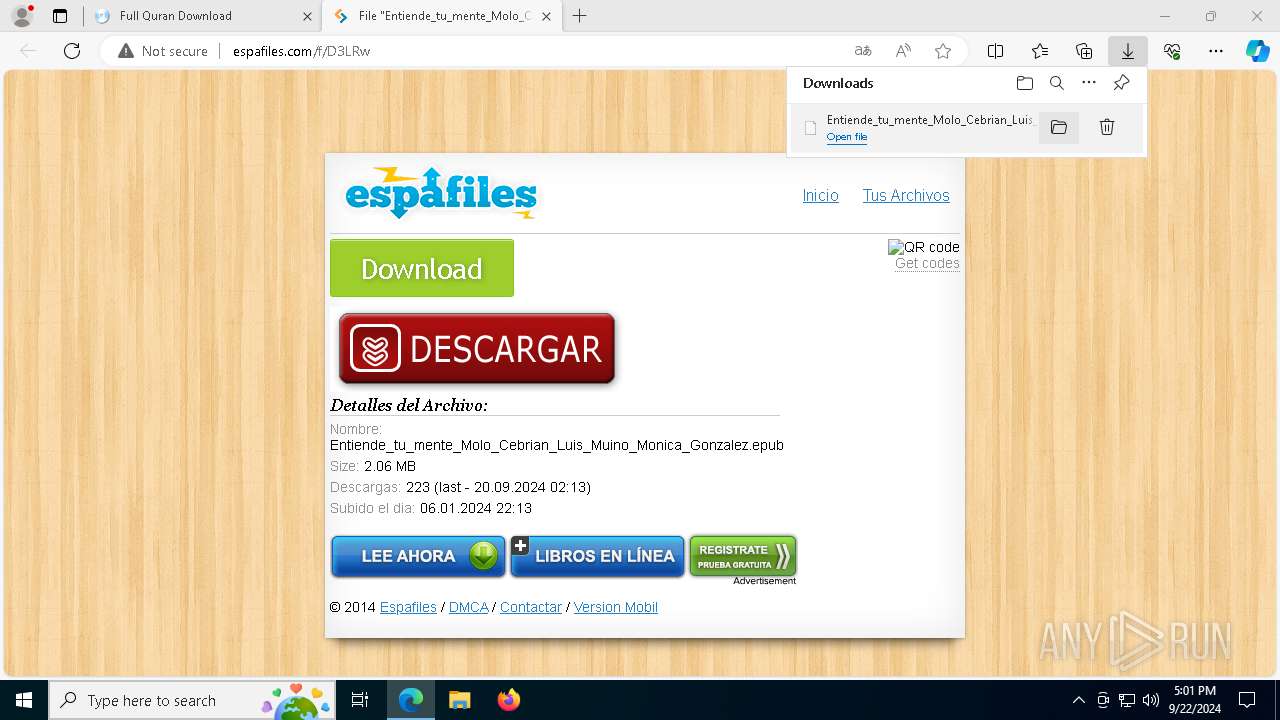The width and height of the screenshot is (1280, 720).
Task: Open the Copilot sidebar
Action: point(1258,51)
